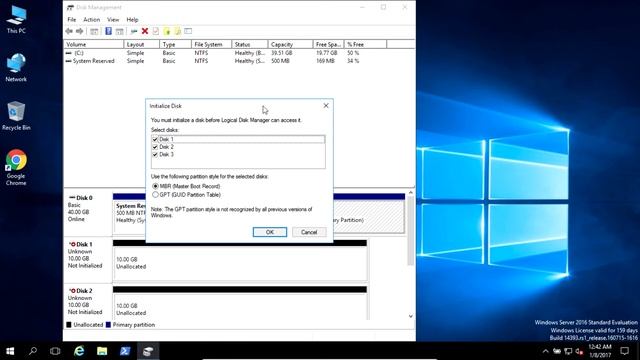This screenshot has width=640, height=360.
Task: Uncheck the Disk 3 checkbox
Action: pyautogui.click(x=155, y=155)
